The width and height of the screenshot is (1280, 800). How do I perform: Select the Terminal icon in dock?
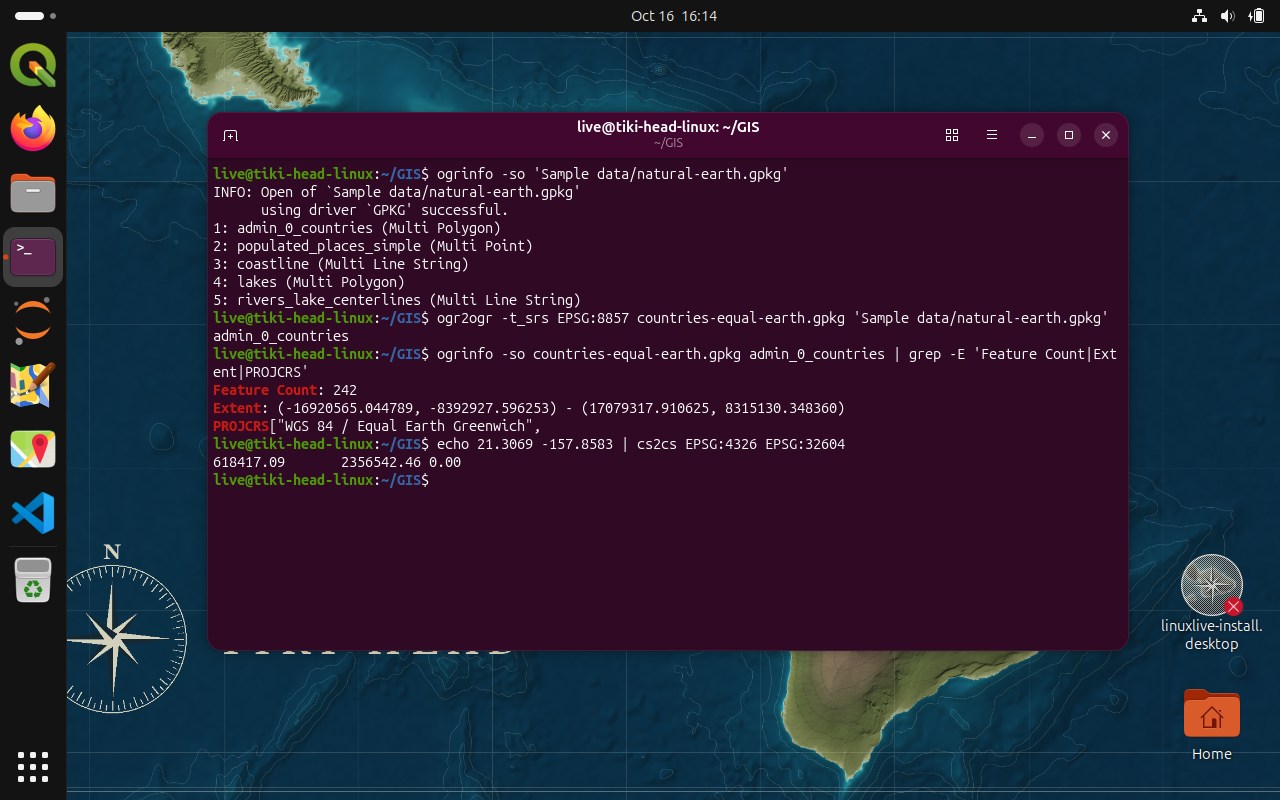(33, 257)
